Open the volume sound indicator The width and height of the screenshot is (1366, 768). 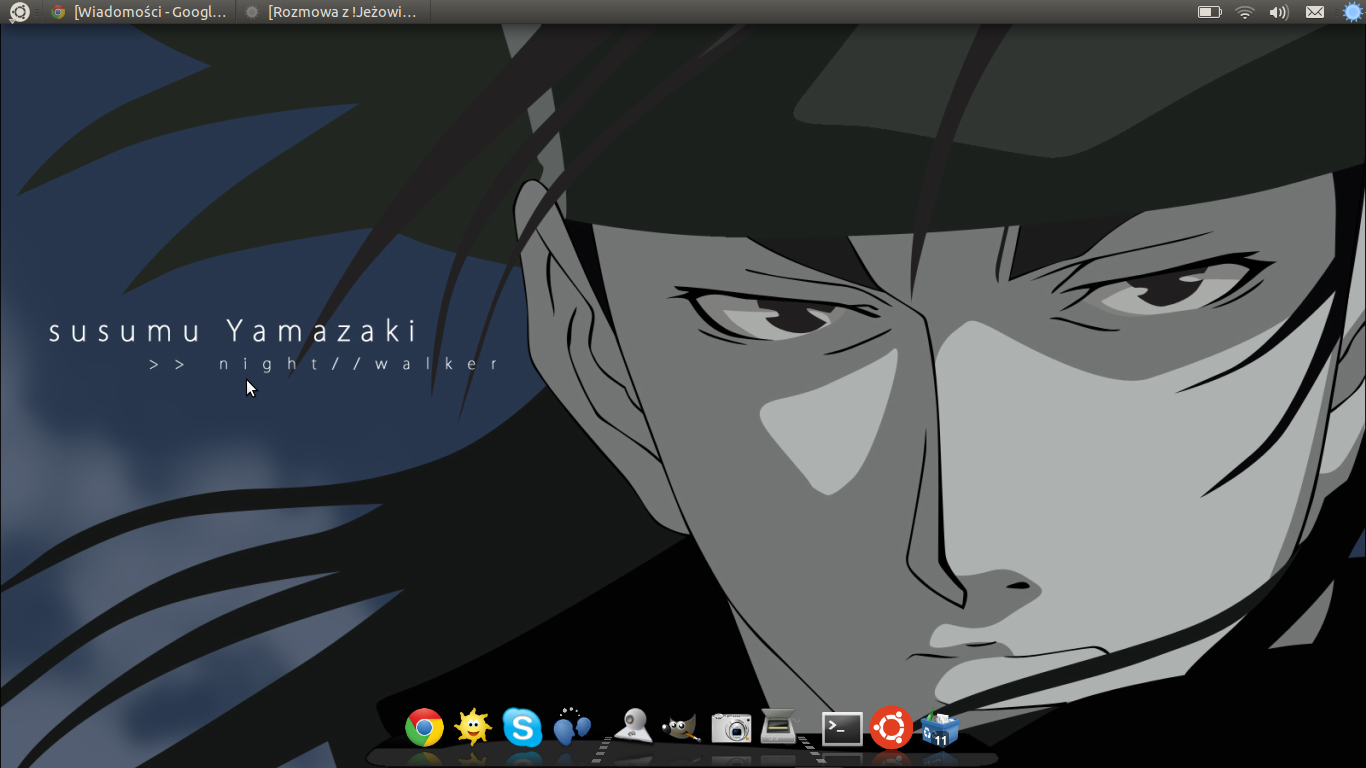tap(1278, 12)
